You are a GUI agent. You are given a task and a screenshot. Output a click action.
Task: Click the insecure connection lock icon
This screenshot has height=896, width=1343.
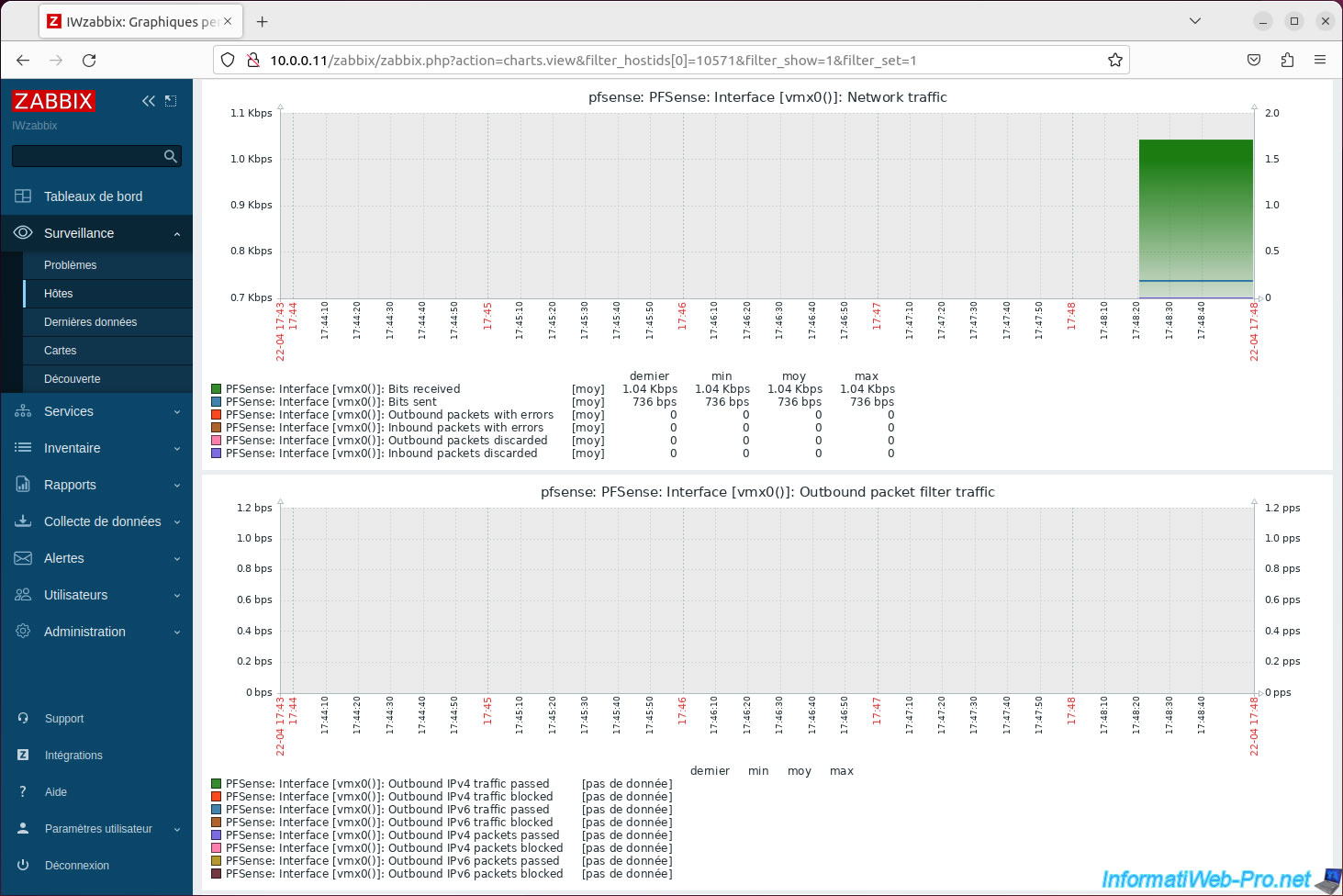coord(253,61)
